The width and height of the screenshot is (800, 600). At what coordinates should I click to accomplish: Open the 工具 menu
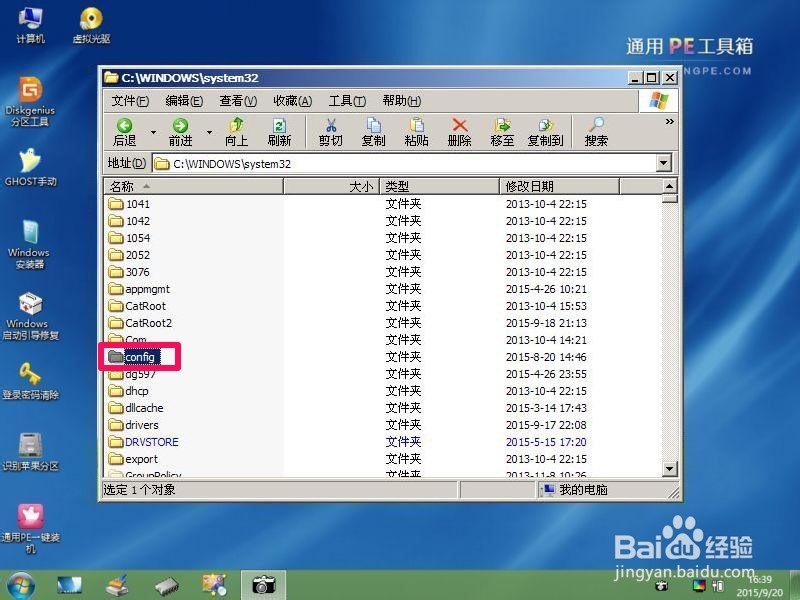345,101
